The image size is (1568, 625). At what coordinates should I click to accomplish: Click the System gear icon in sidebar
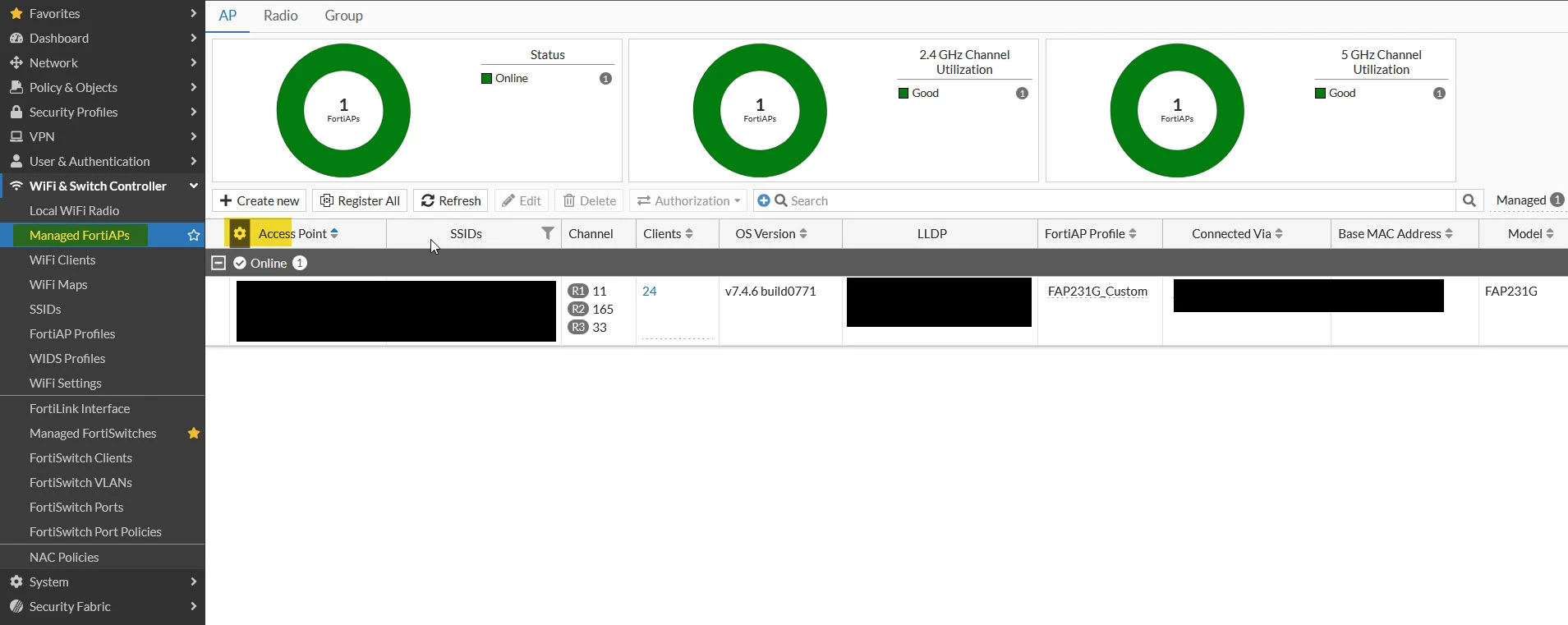(16, 581)
